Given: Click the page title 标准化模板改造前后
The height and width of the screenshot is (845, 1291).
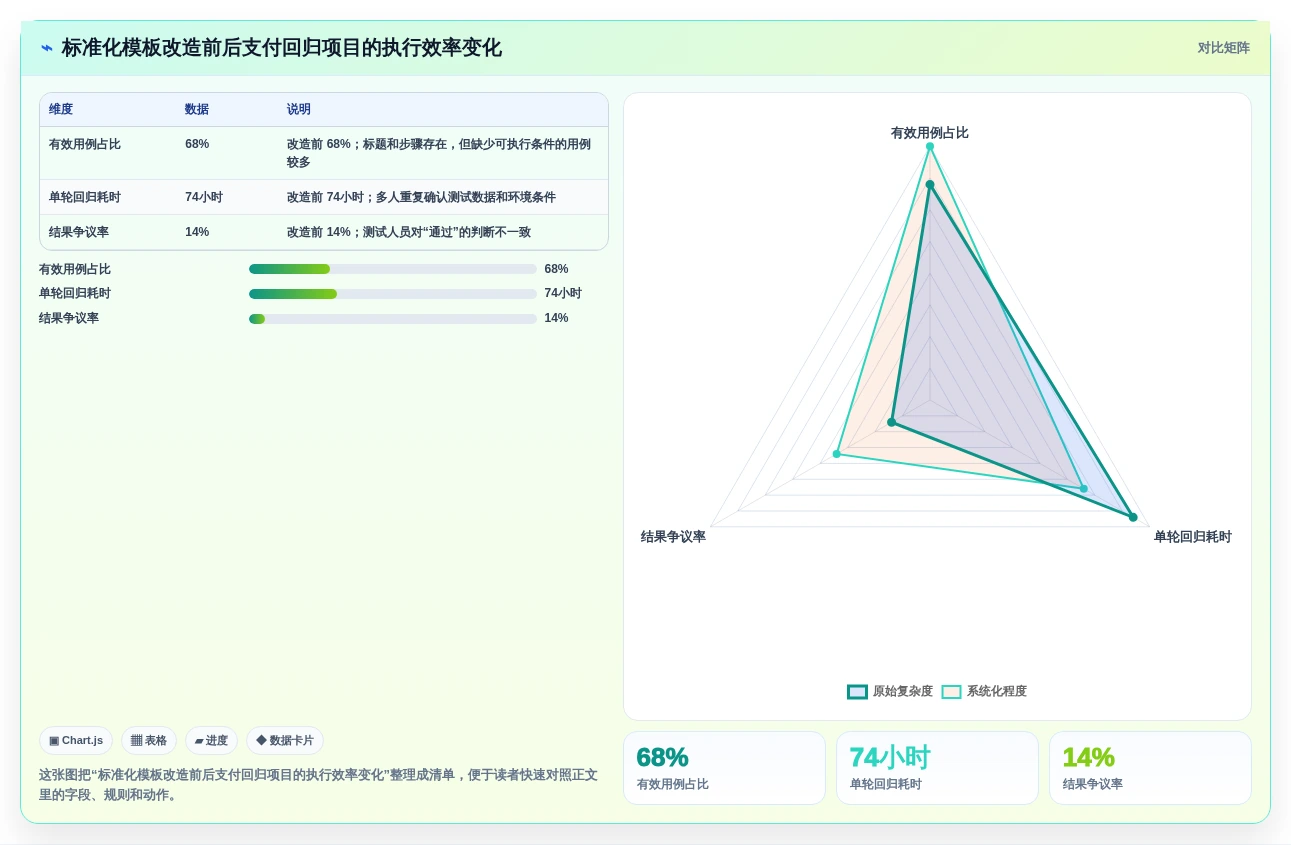Looking at the screenshot, I should pos(282,48).
